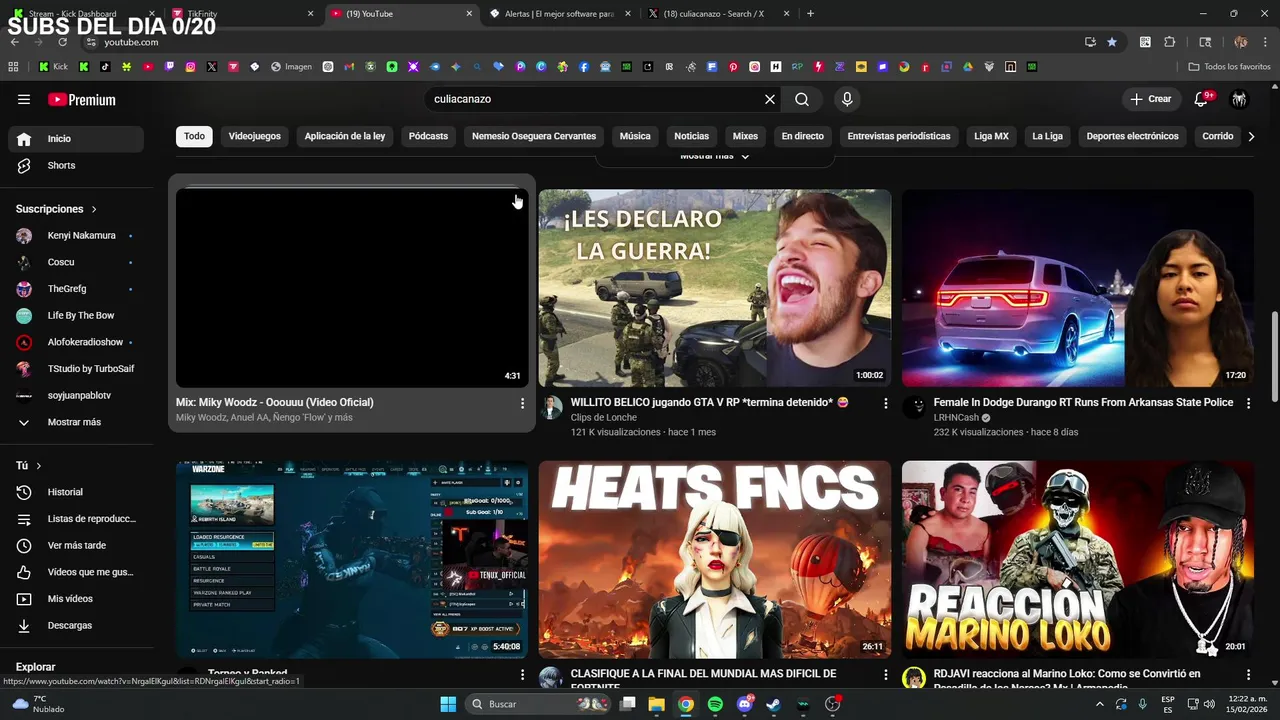
Task: Expand the Mostrar más button above videos
Action: tap(715, 156)
